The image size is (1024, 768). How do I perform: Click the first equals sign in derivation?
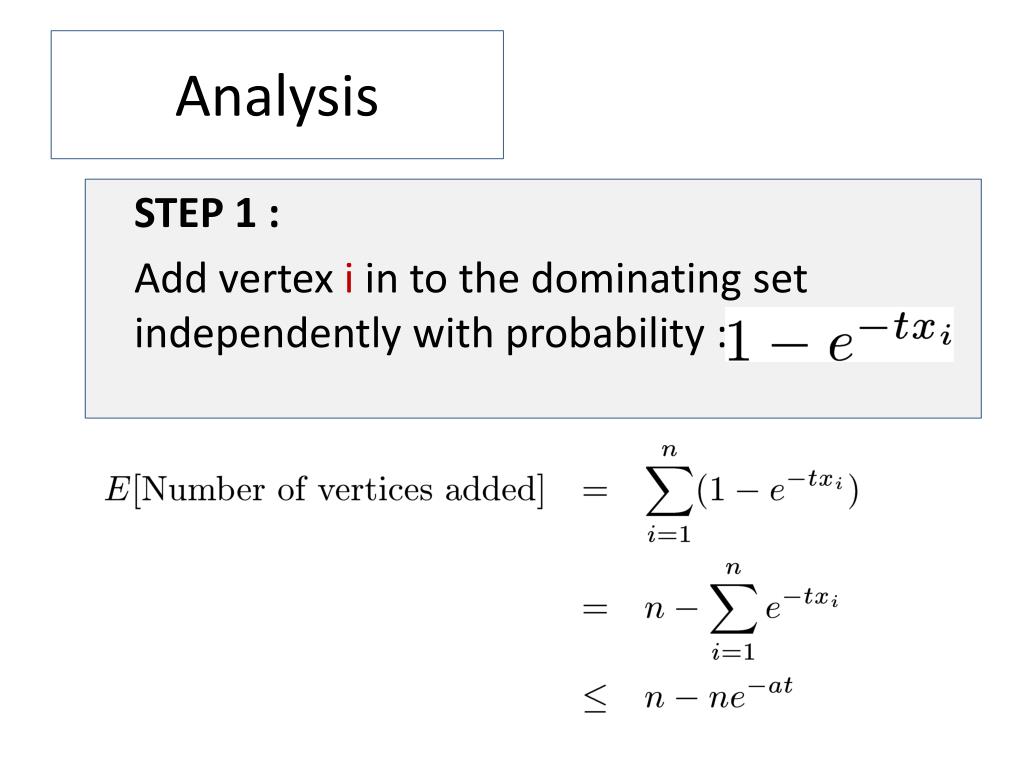(x=595, y=490)
